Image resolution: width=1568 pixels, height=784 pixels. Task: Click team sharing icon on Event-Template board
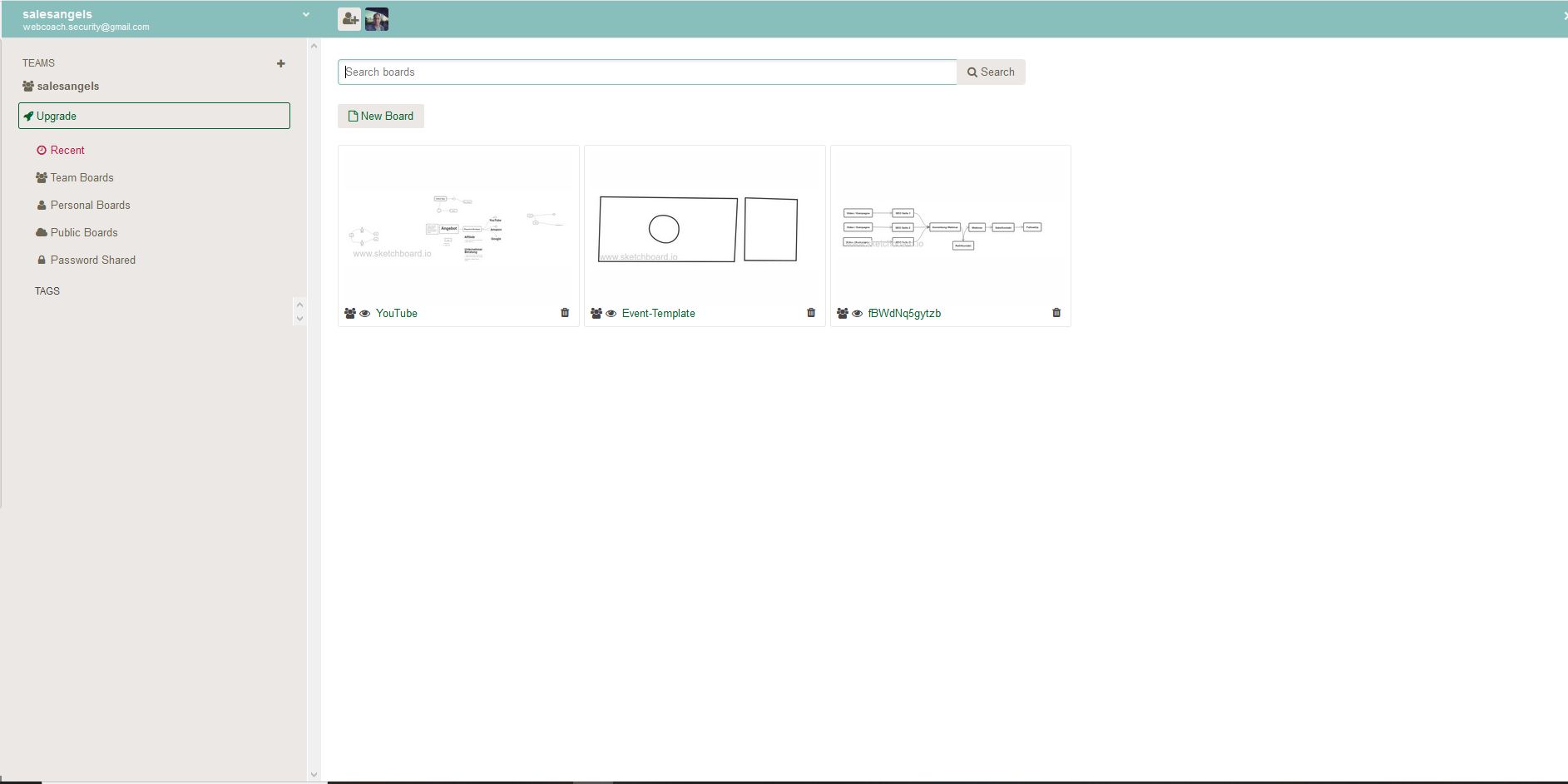[x=596, y=313]
